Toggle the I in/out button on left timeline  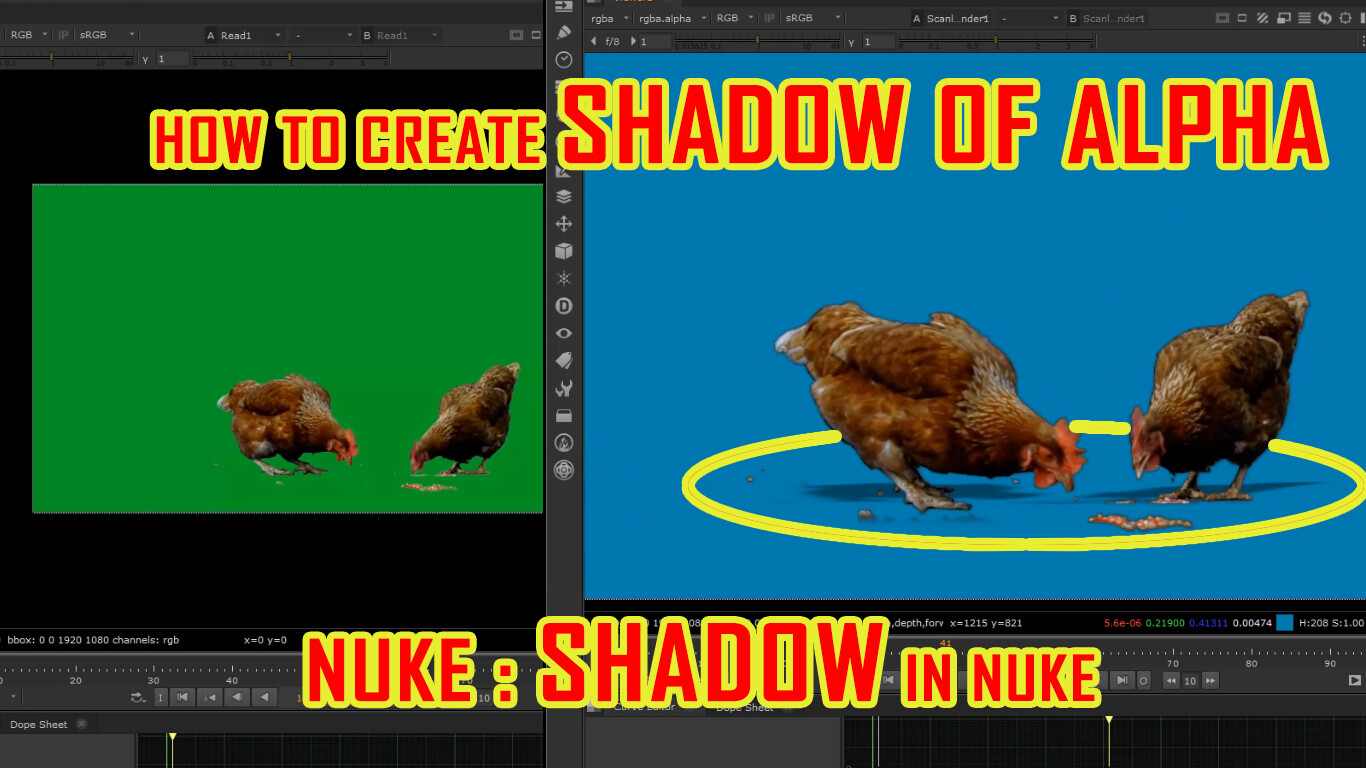click(x=160, y=697)
